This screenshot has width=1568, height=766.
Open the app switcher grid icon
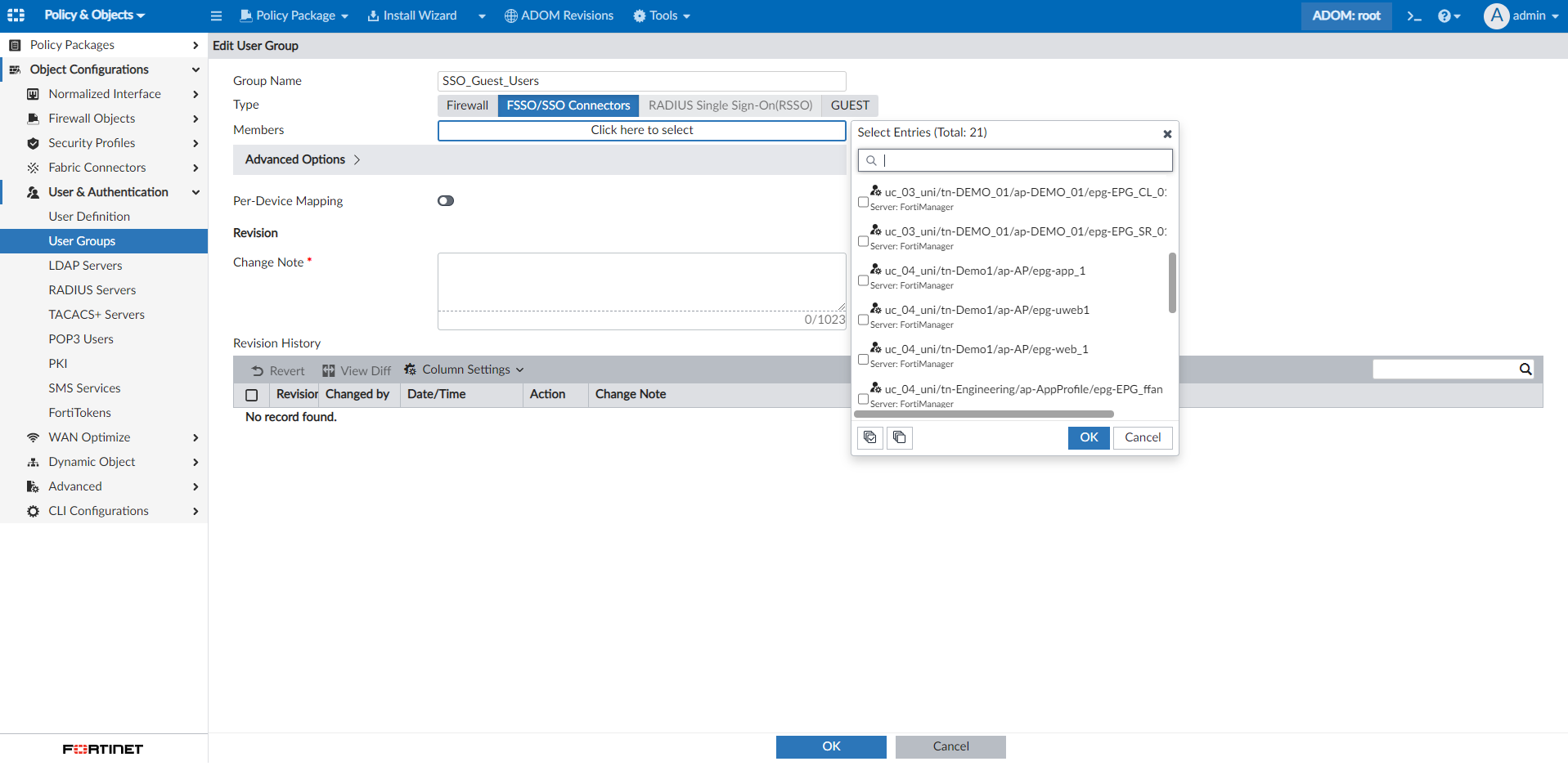point(16,16)
